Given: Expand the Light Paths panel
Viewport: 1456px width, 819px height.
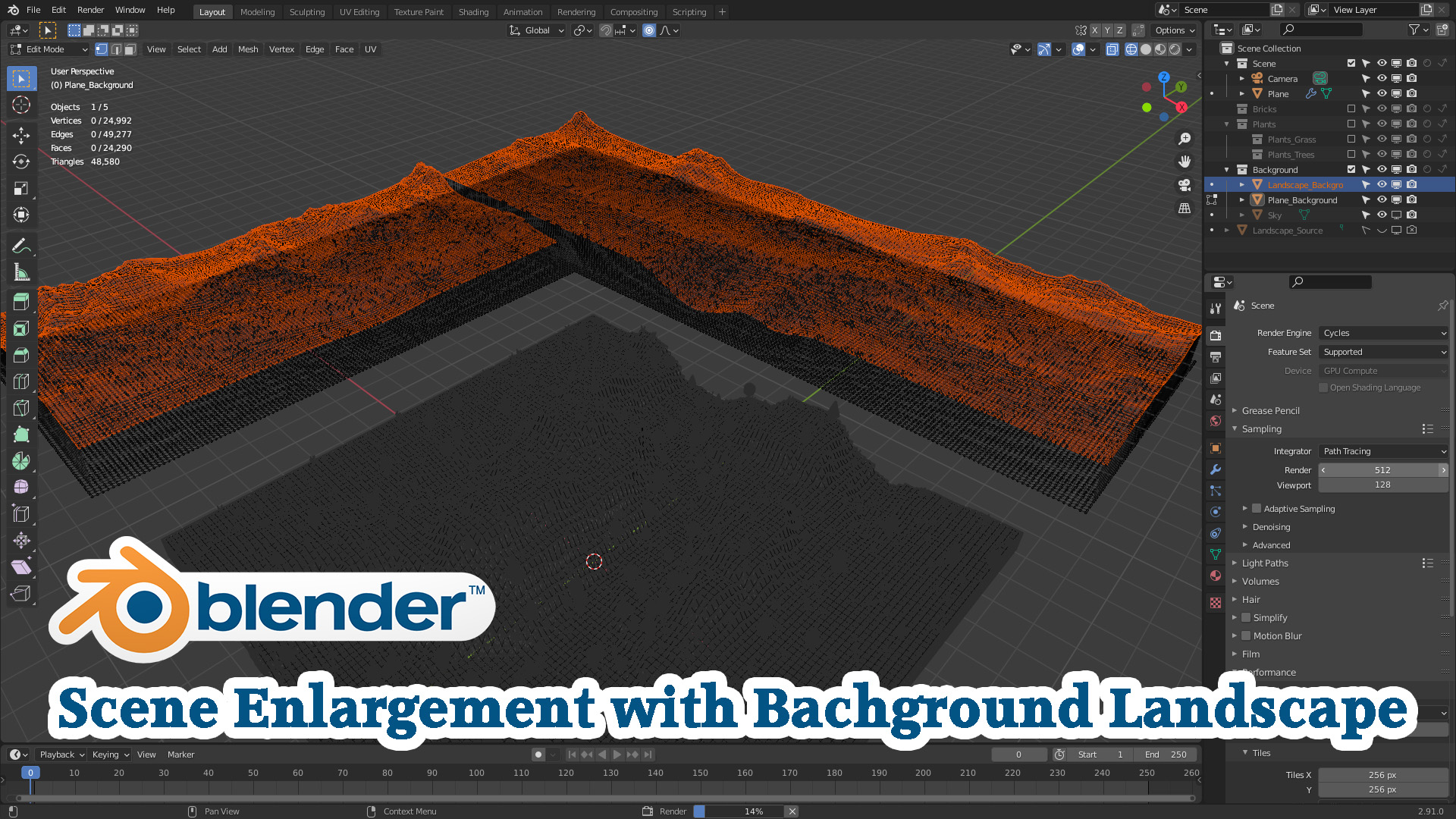Looking at the screenshot, I should point(1265,563).
